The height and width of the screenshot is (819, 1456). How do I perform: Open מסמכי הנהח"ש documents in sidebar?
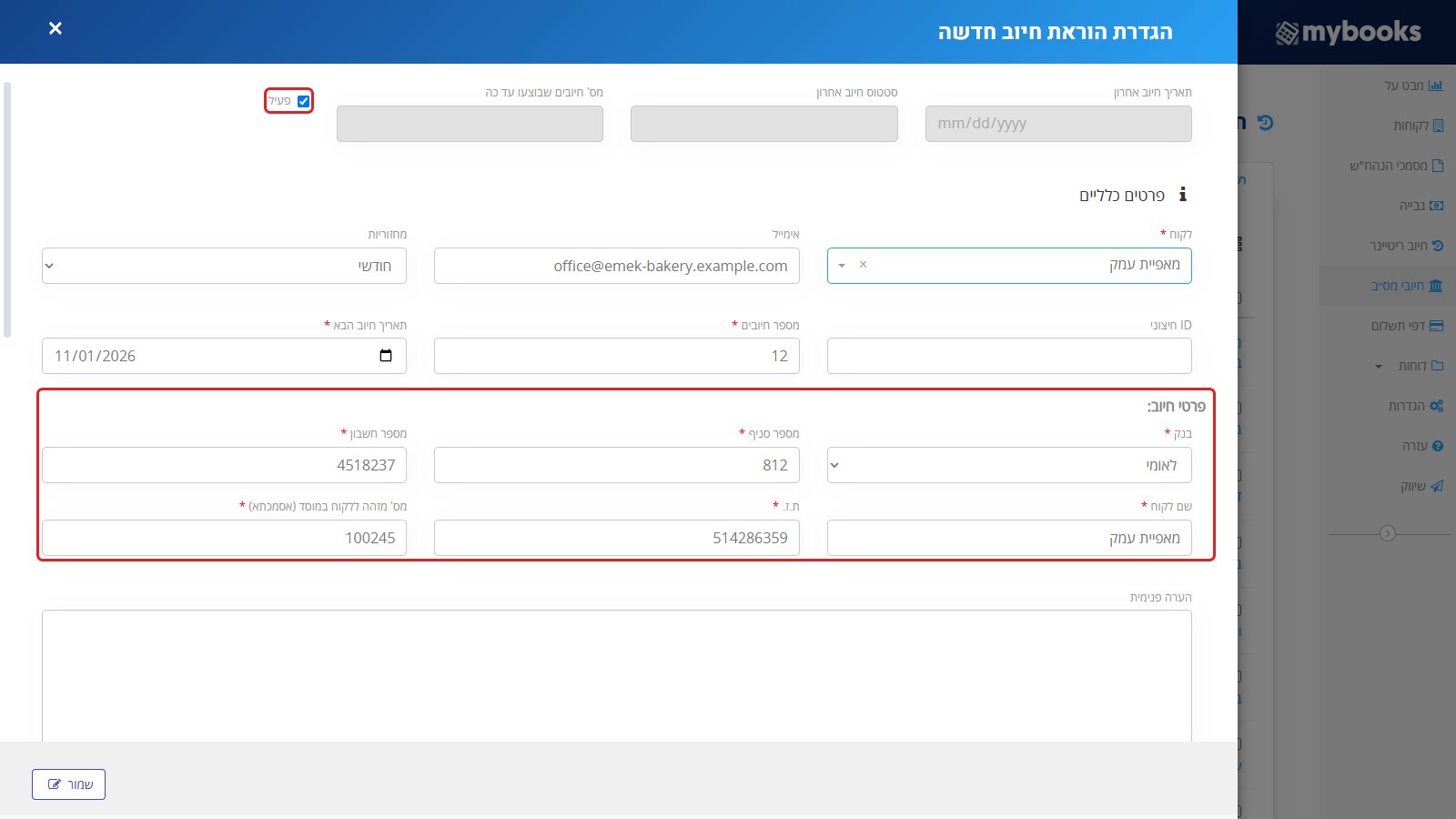pos(1397,166)
